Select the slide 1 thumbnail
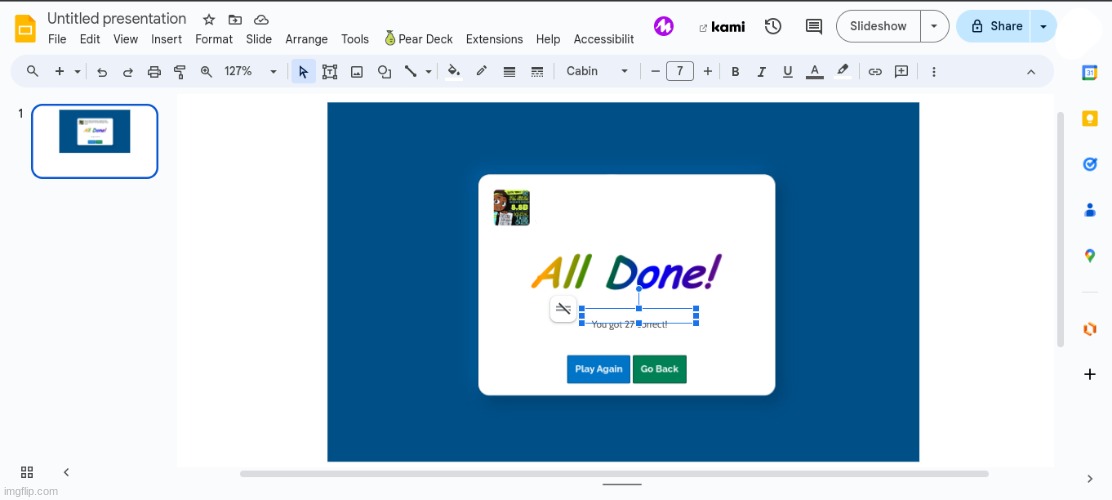This screenshot has width=1112, height=500. point(94,141)
